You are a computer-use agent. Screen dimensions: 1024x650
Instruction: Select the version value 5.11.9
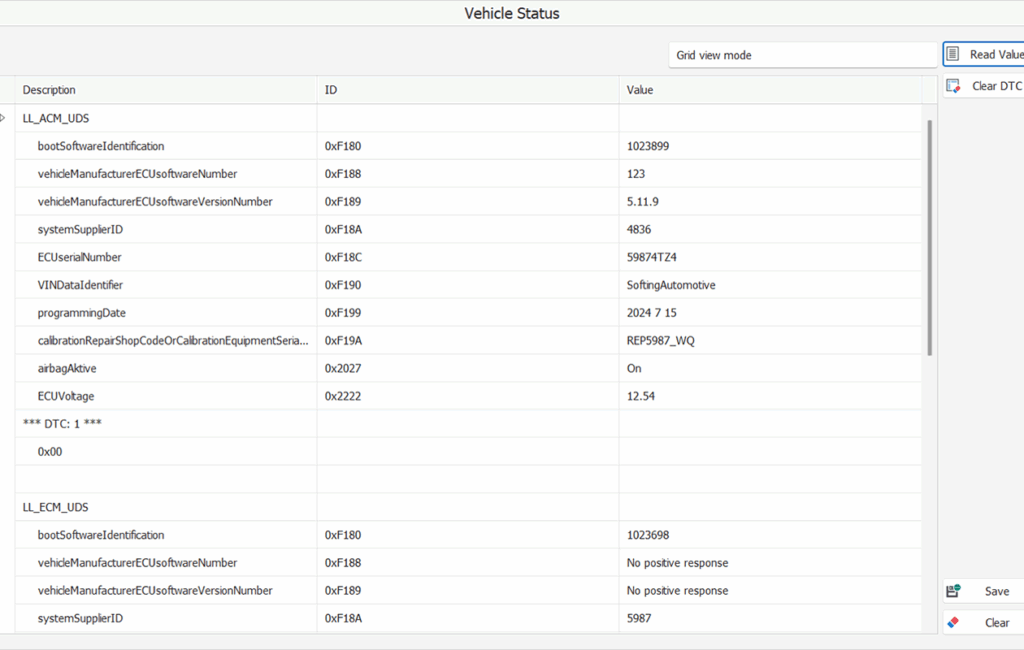point(643,202)
